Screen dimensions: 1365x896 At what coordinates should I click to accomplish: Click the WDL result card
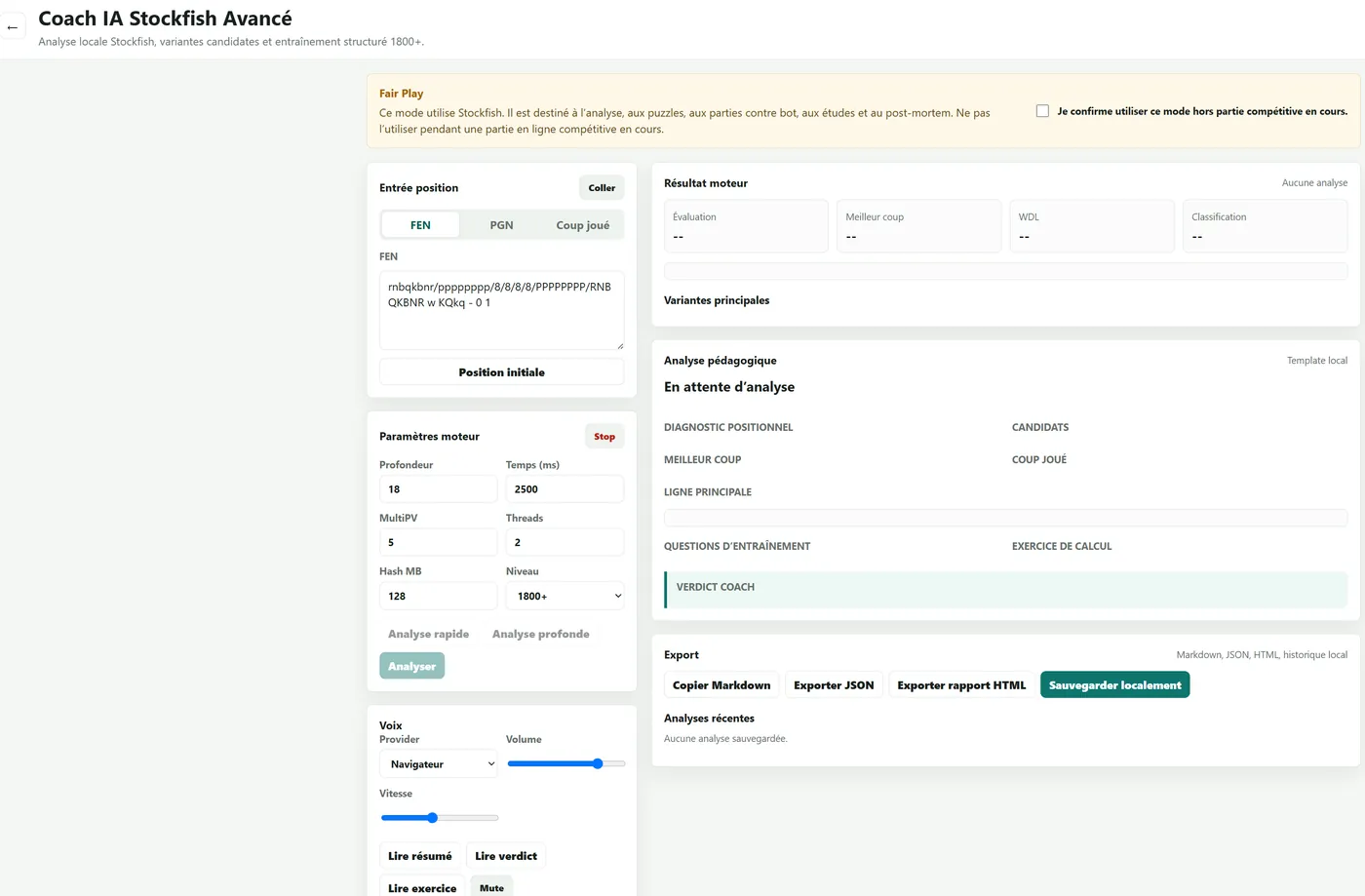[x=1092, y=226]
